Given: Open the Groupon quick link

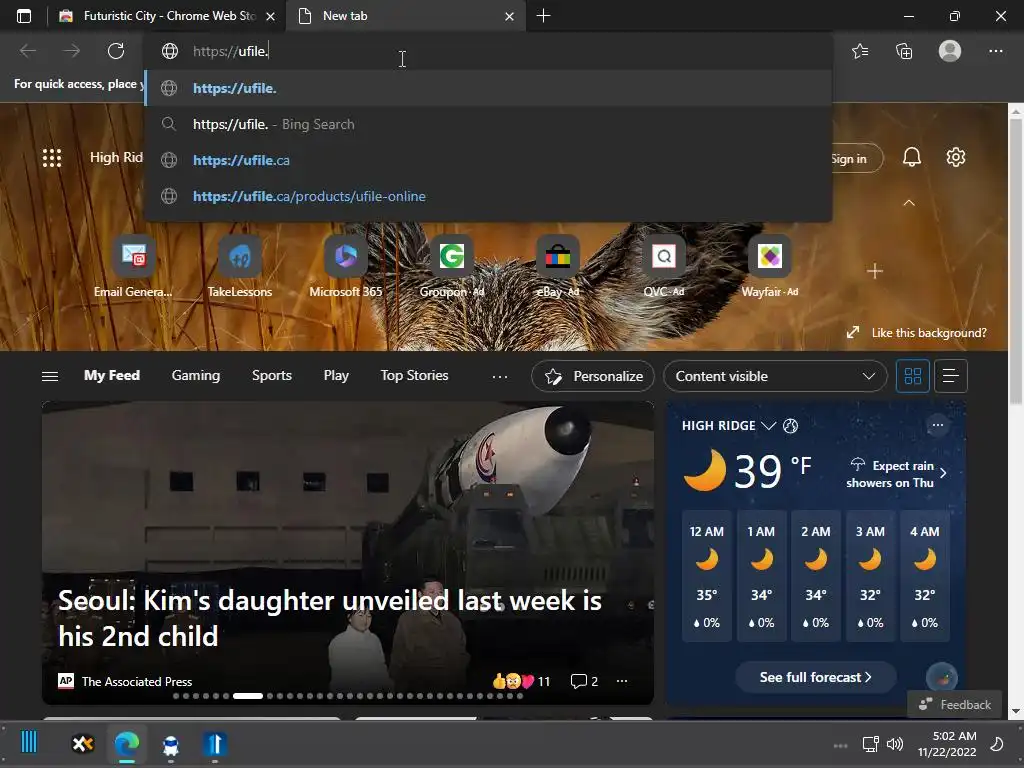Looking at the screenshot, I should pyautogui.click(x=452, y=268).
